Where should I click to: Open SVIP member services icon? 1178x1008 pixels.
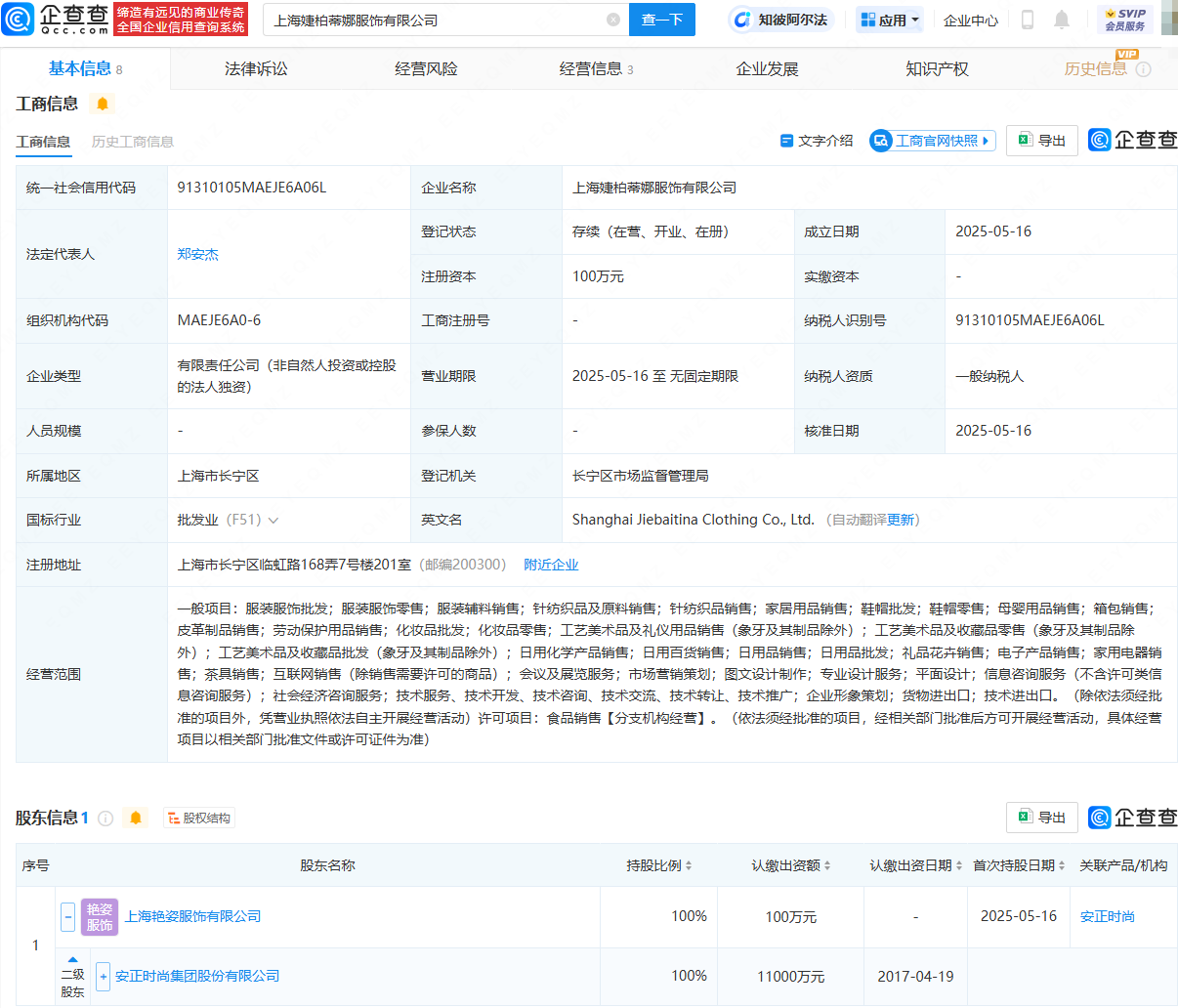pyautogui.click(x=1124, y=20)
